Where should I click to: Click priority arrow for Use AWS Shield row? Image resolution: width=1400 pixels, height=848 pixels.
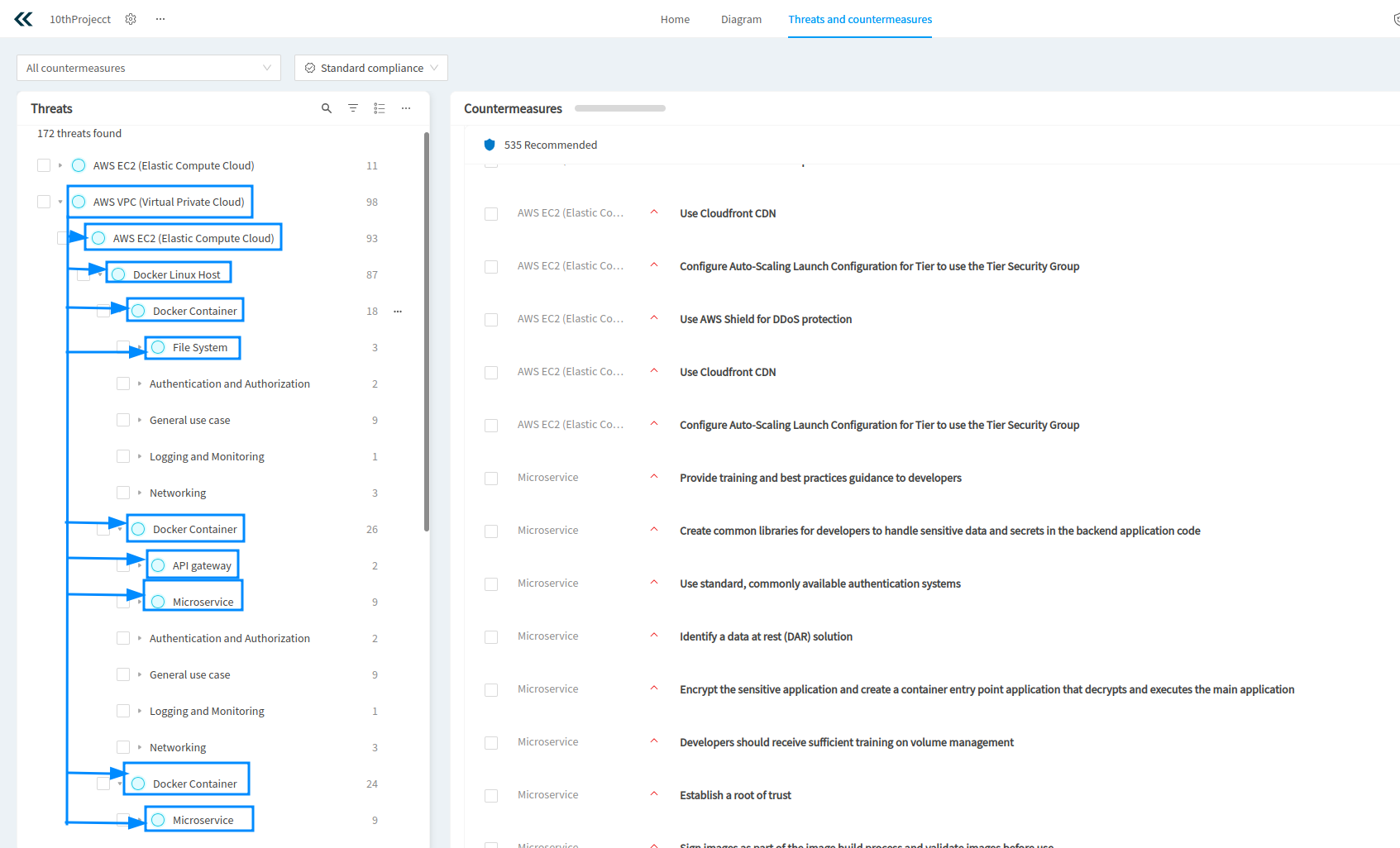click(654, 318)
